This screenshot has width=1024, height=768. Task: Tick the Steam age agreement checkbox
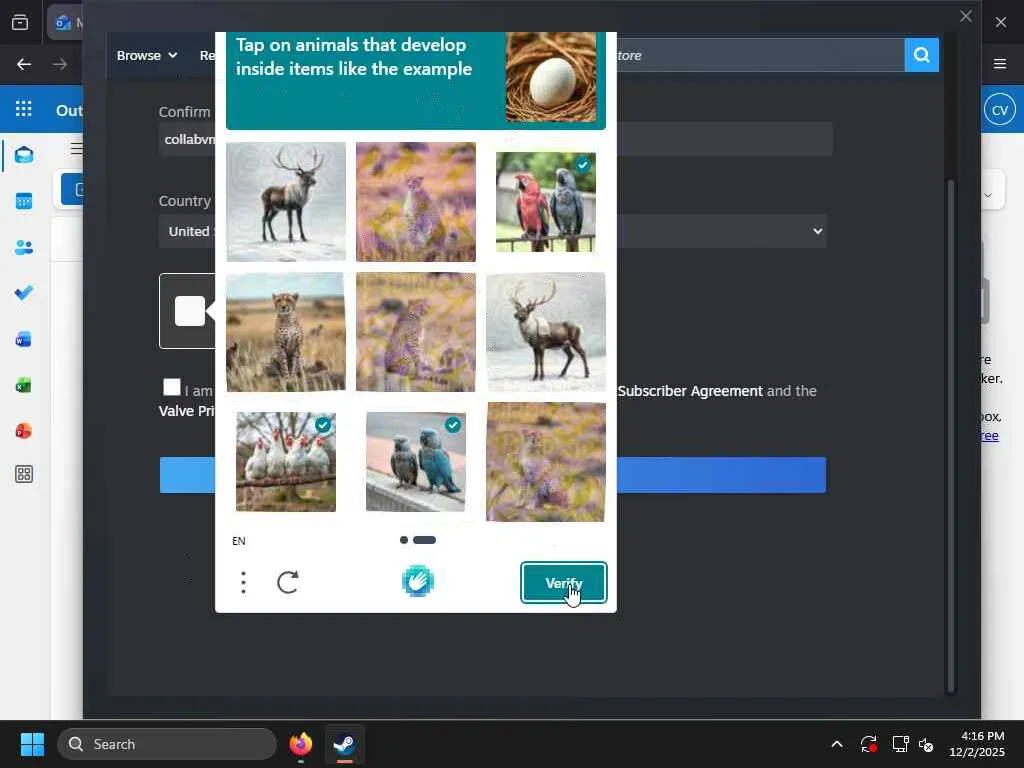pos(172,387)
